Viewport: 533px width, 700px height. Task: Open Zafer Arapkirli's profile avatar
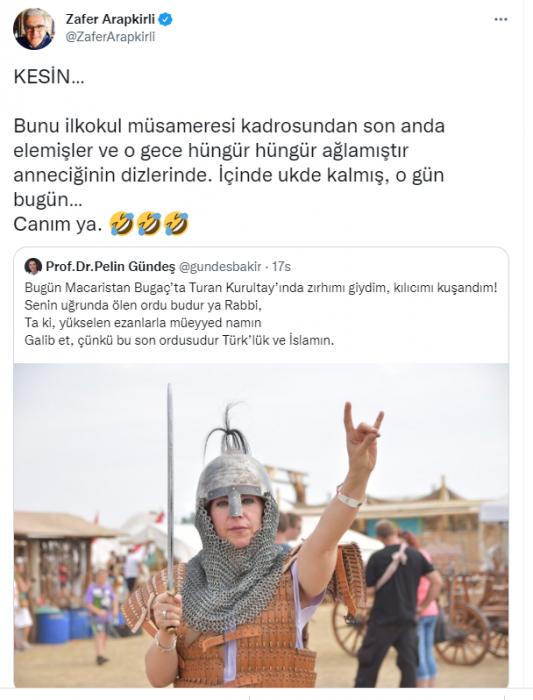click(x=34, y=28)
